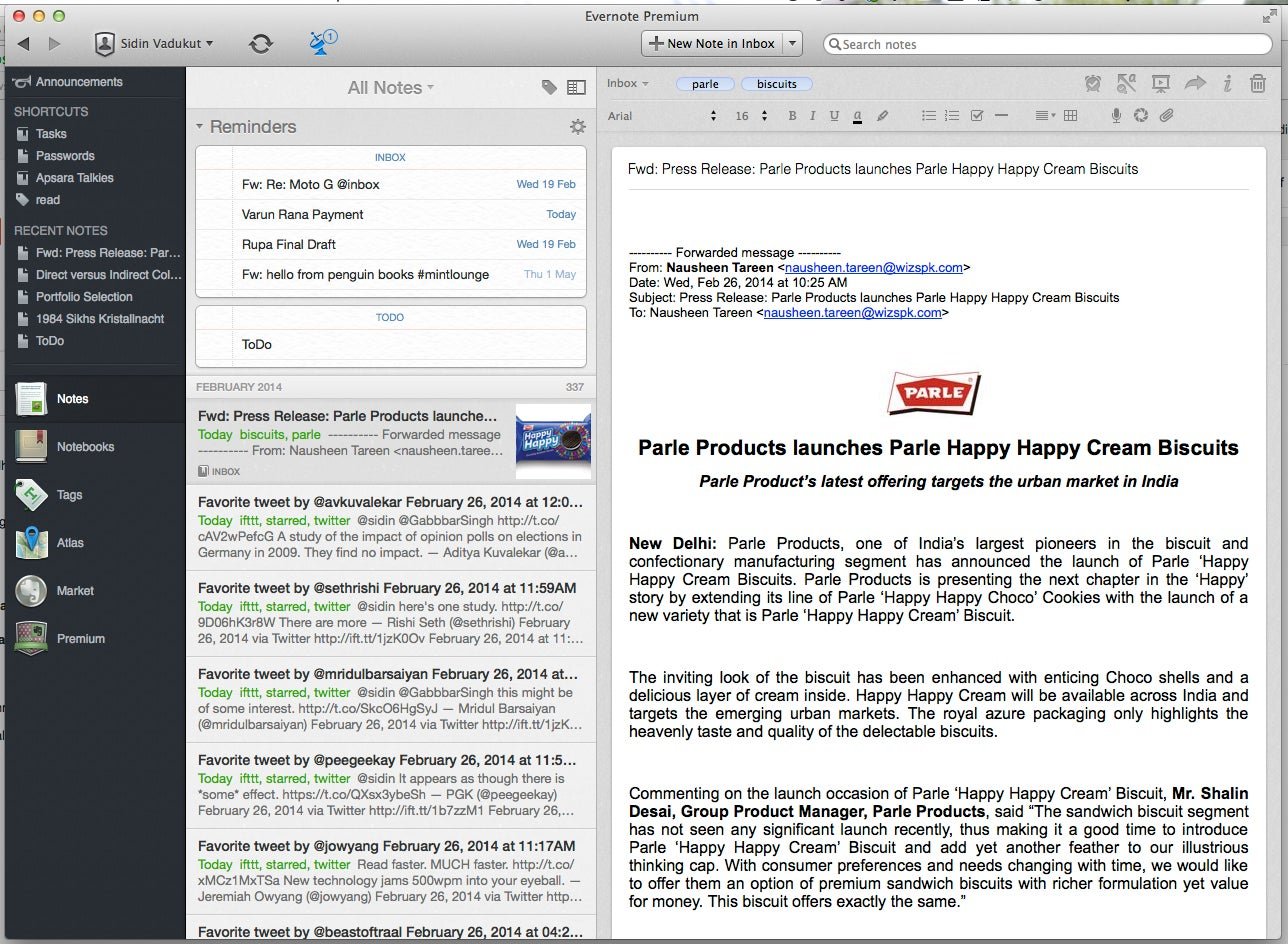The image size is (1288, 944).
Task: Open the text alignment dropdown
Action: click(1044, 116)
